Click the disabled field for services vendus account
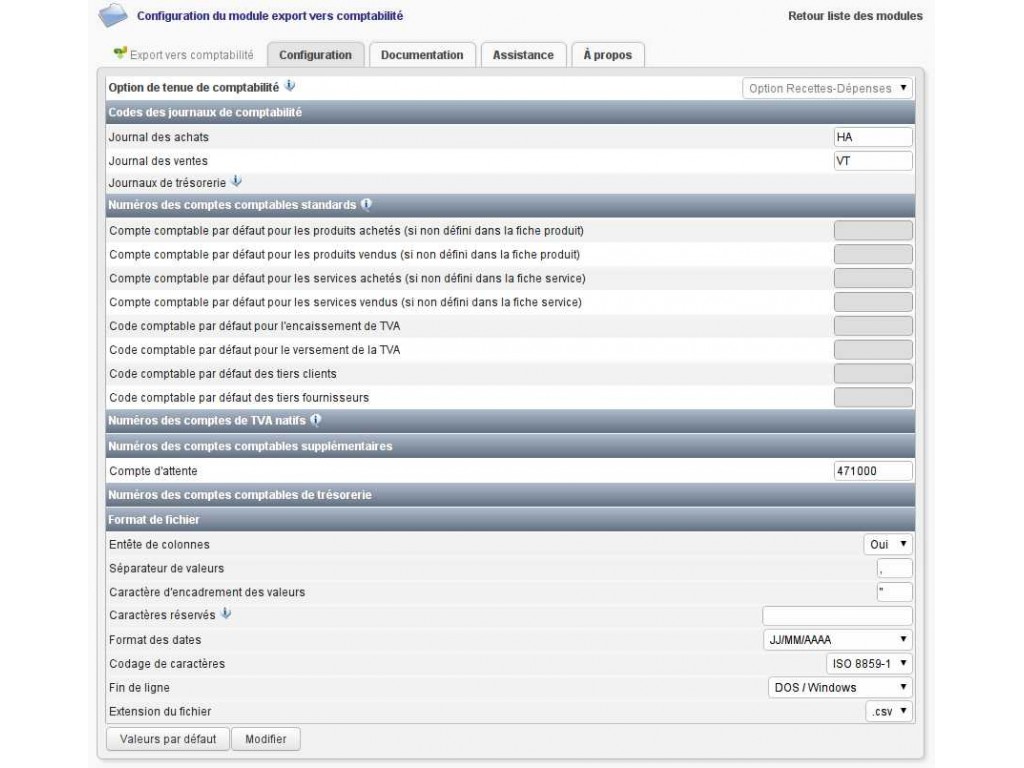The image size is (1024, 768). [x=873, y=302]
